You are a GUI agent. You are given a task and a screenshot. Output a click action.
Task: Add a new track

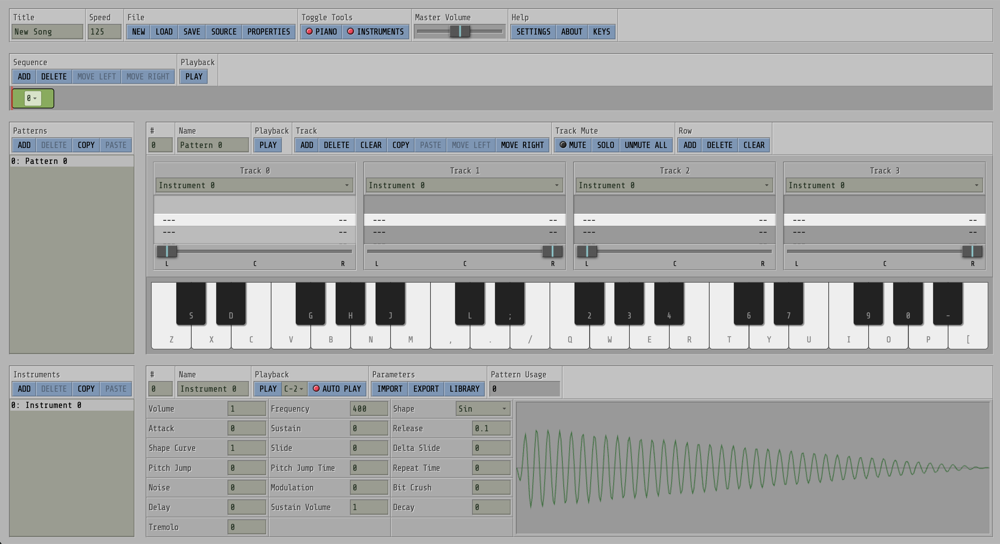tap(306, 145)
